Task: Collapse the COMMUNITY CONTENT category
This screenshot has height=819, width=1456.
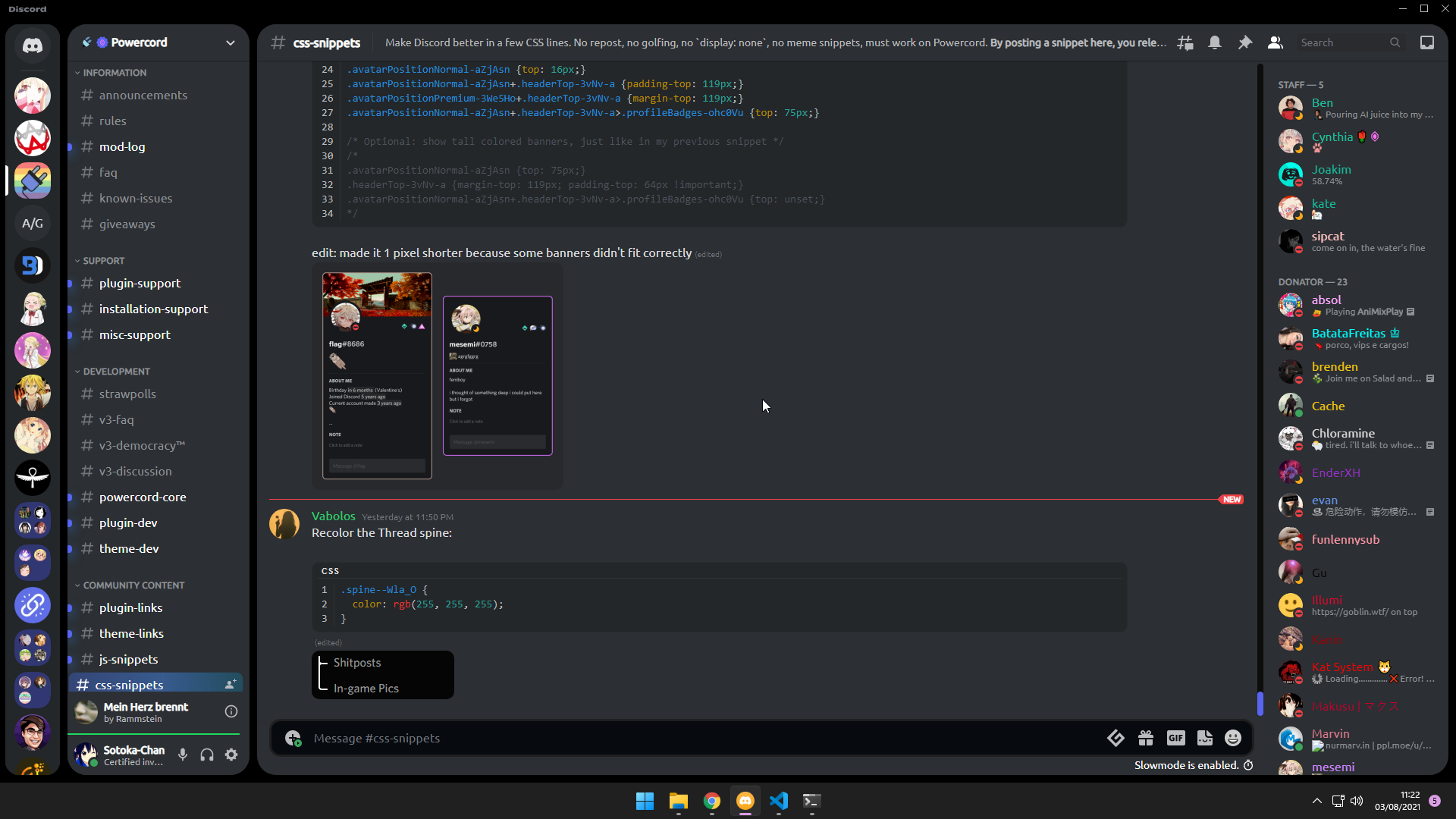Action: (x=133, y=585)
